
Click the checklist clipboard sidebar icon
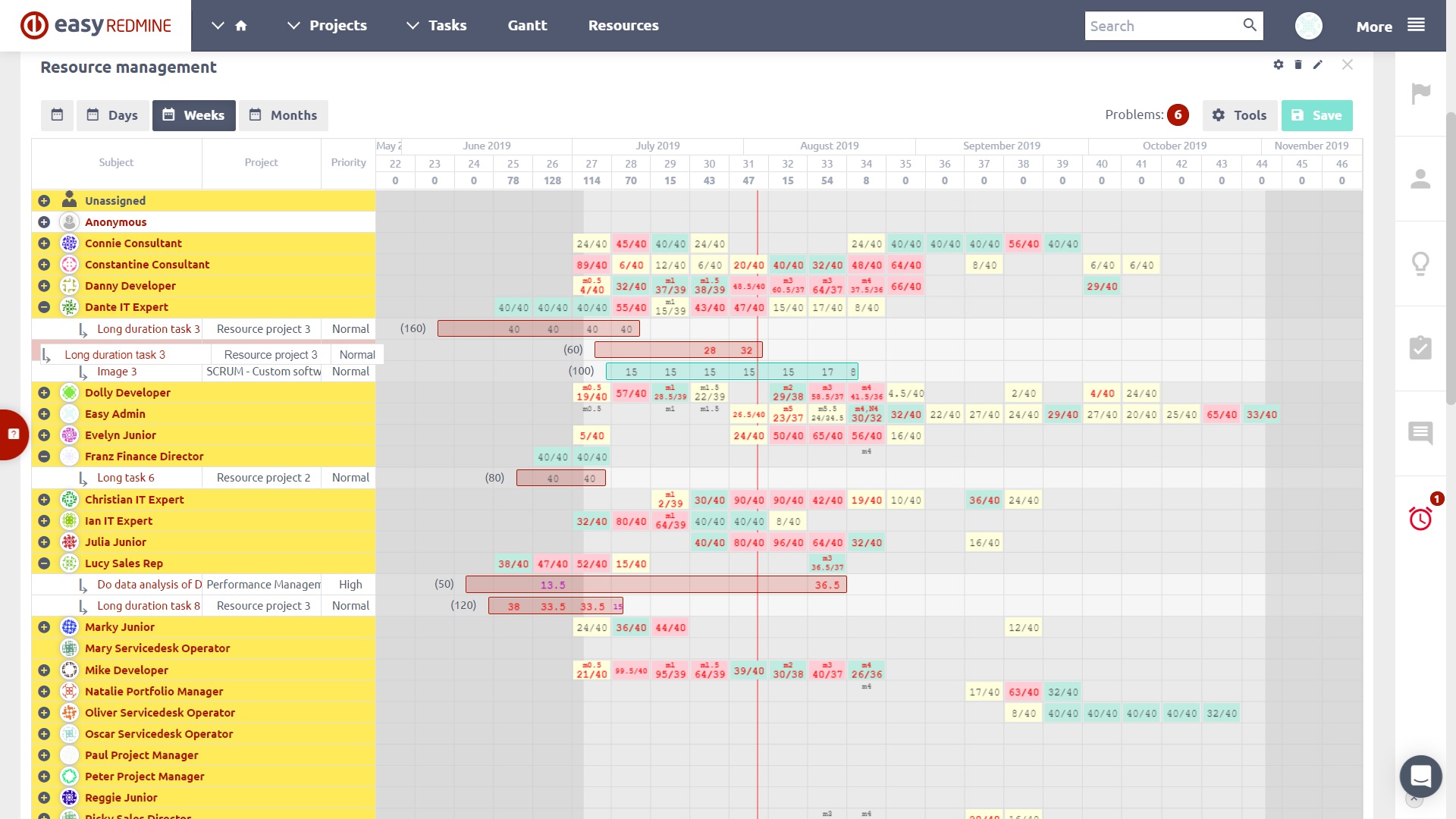1420,348
